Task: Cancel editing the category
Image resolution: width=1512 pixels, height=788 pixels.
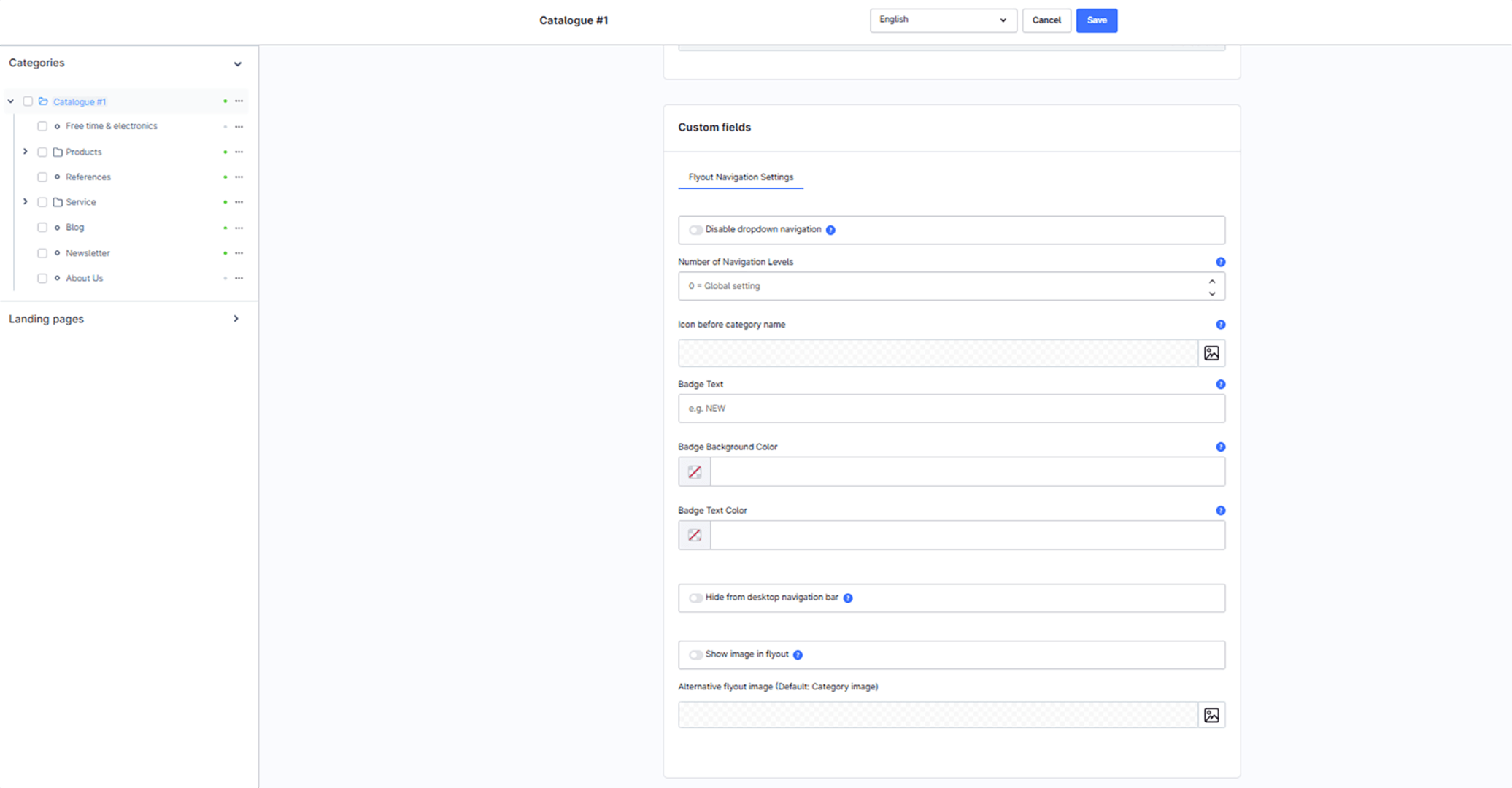Action: (1046, 20)
